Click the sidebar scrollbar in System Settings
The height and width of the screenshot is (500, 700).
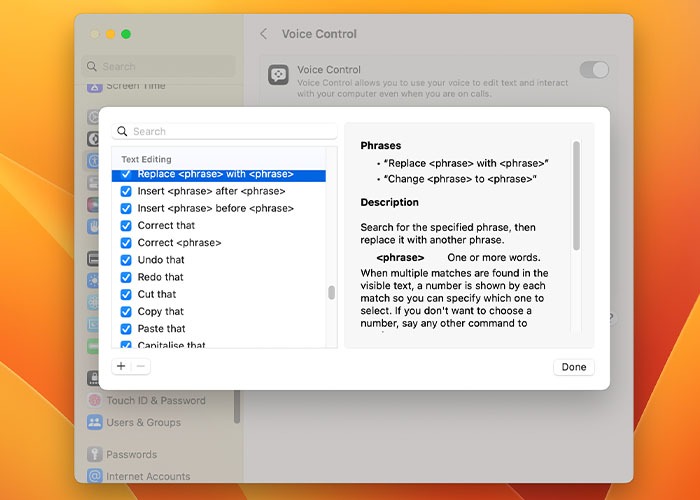[237, 407]
